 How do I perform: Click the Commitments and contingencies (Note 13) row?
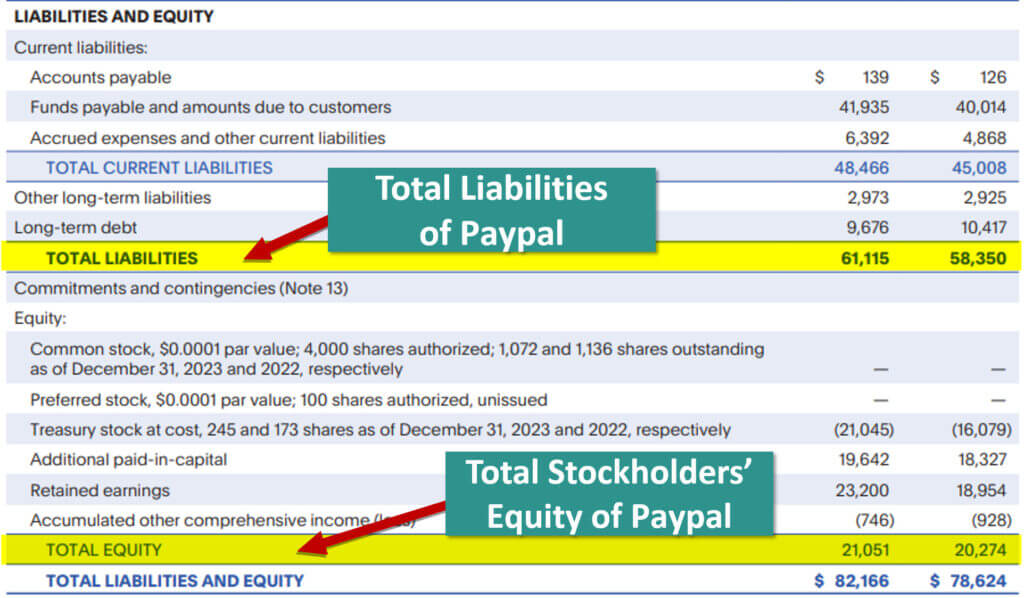tap(178, 288)
